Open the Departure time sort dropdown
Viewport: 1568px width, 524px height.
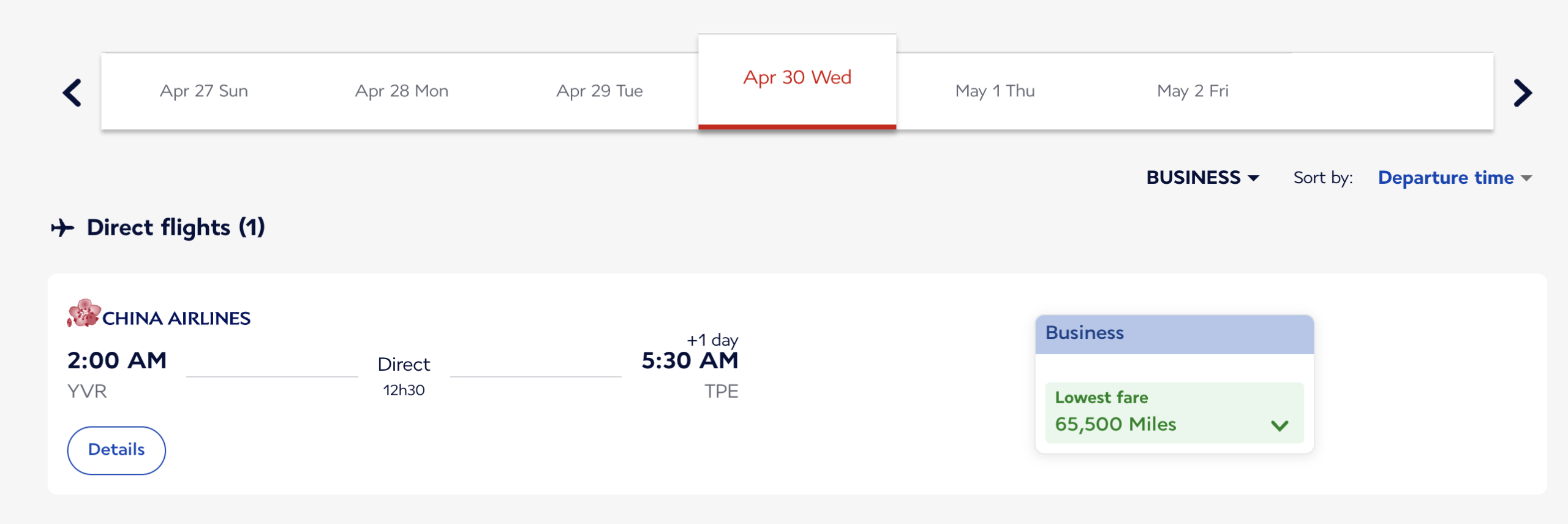pos(1453,178)
